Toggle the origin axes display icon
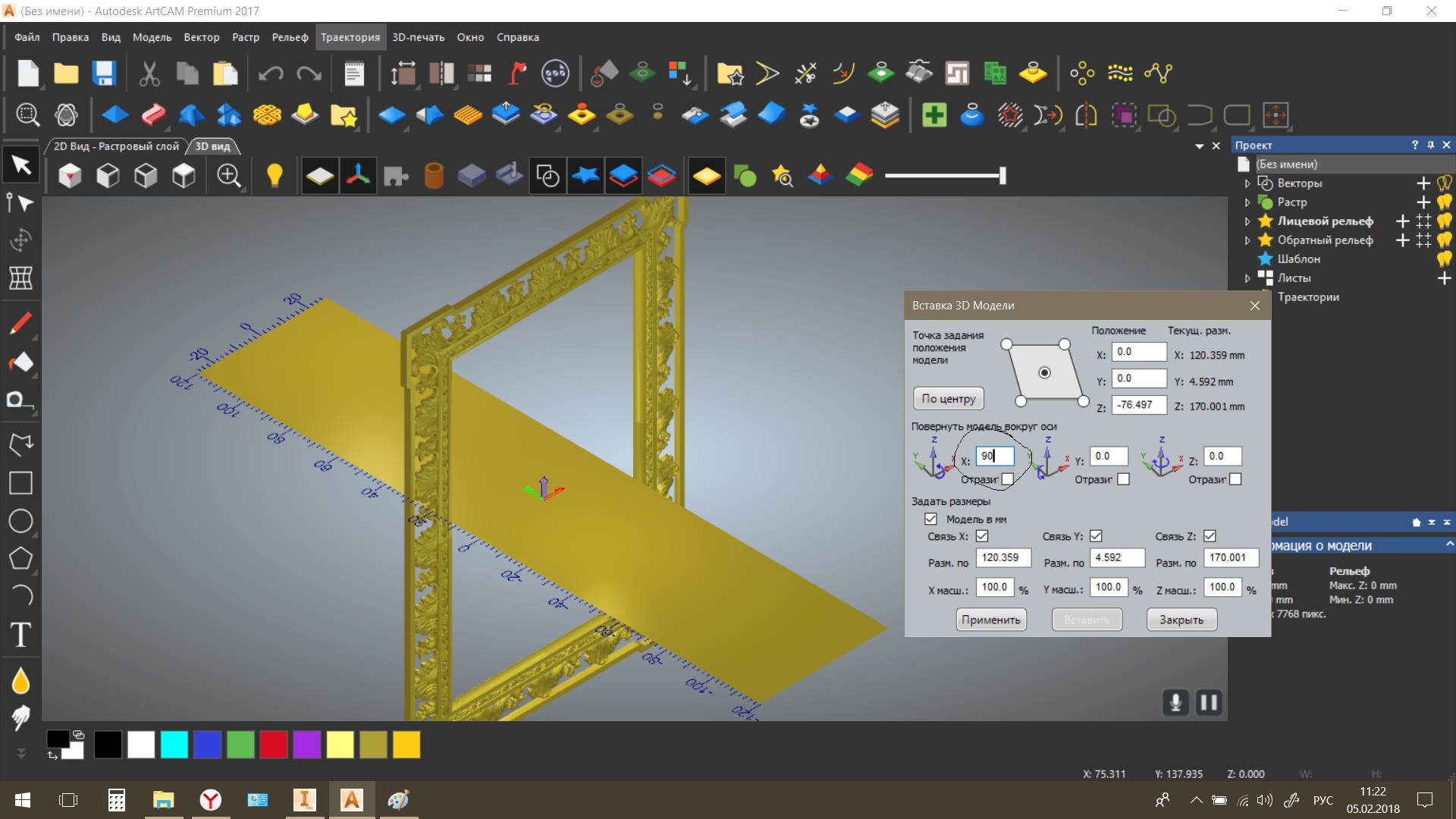1456x819 pixels. pos(358,176)
